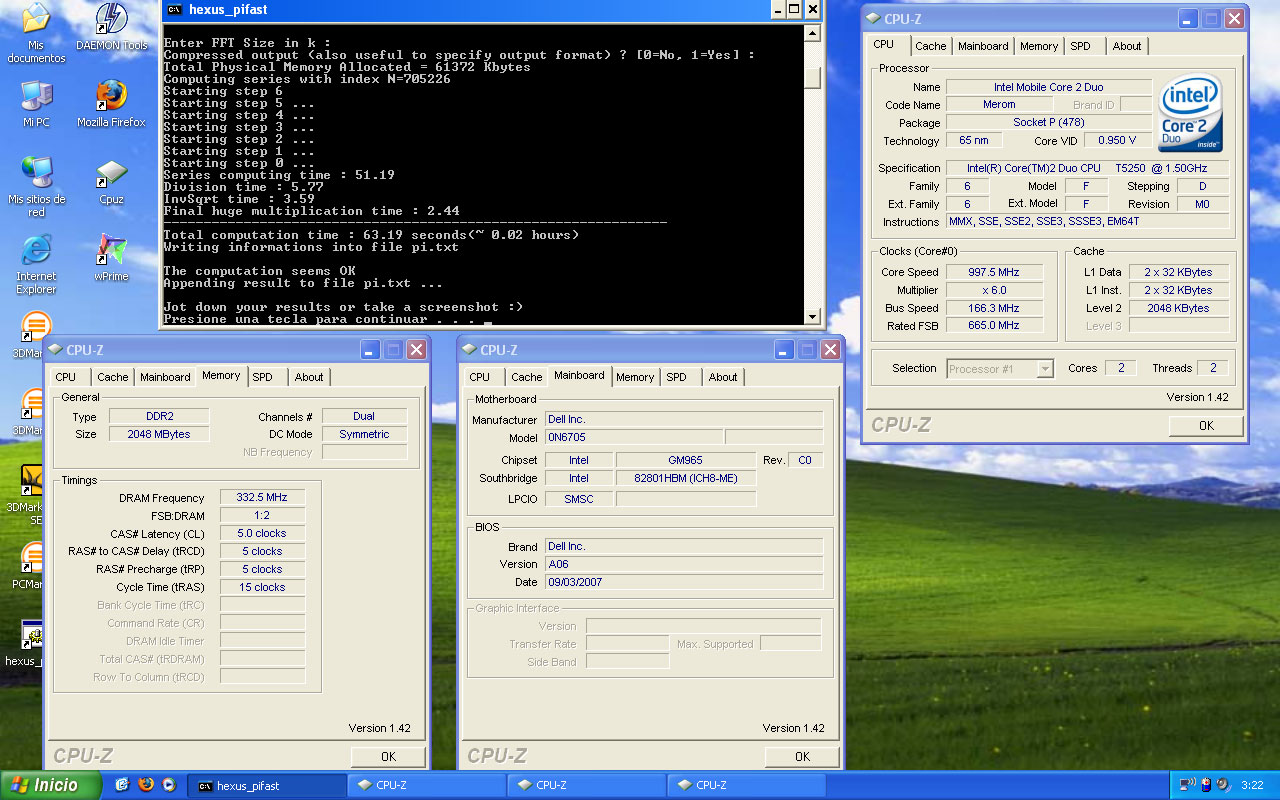Viewport: 1280px width, 800px height.
Task: Click OK in CPU-Z Memory window
Action: pyautogui.click(x=388, y=757)
